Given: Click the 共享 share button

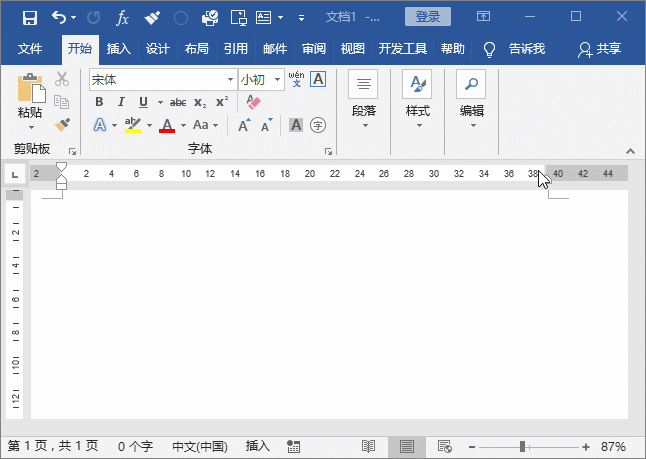Looking at the screenshot, I should coord(599,49).
